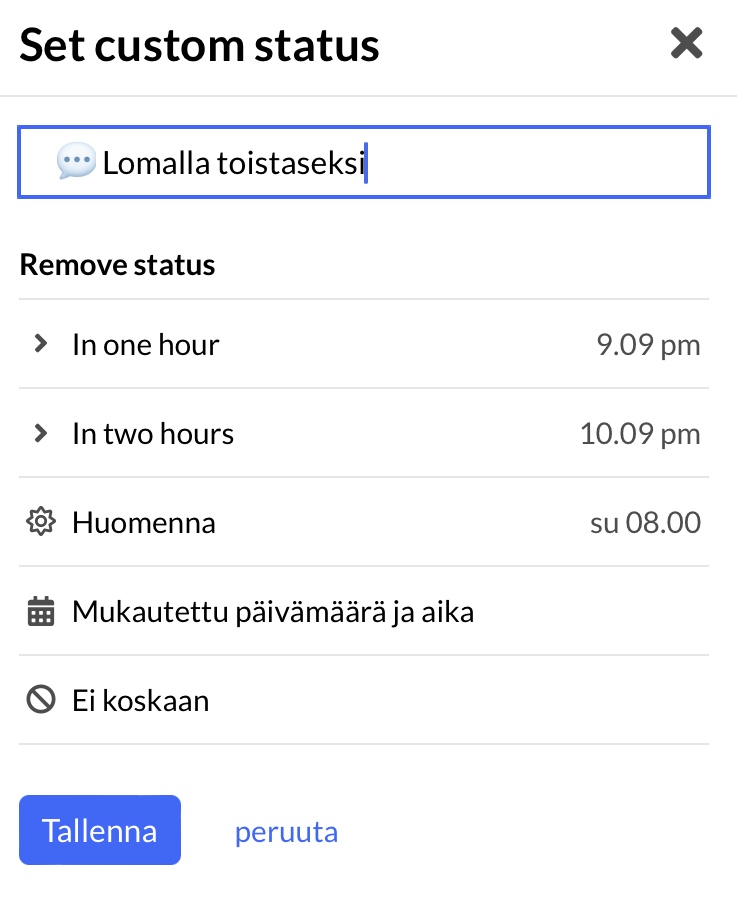The height and width of the screenshot is (921, 737).
Task: Click the su 08.00 time label
Action: (x=645, y=523)
